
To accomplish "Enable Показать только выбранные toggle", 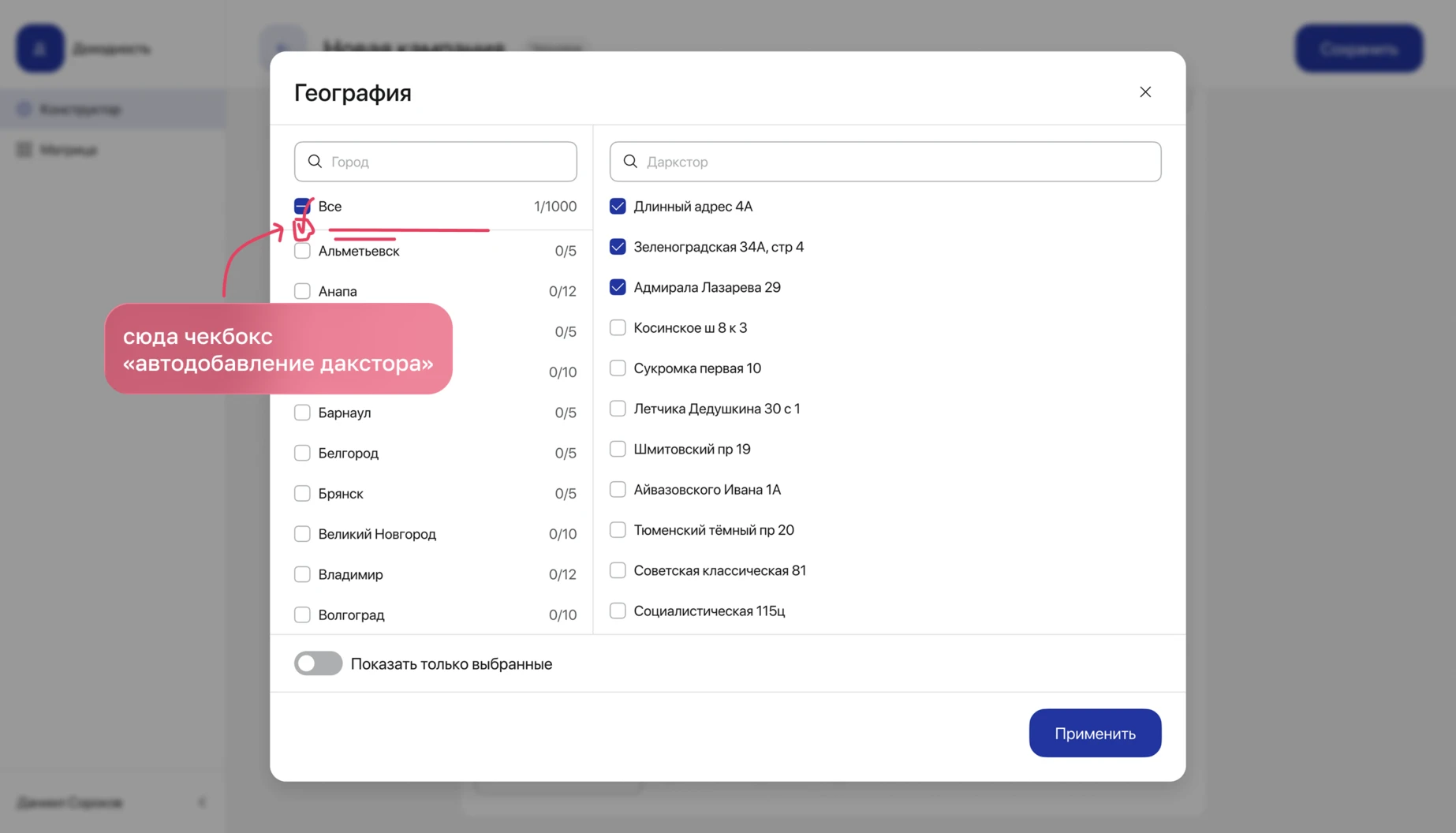I will point(318,663).
